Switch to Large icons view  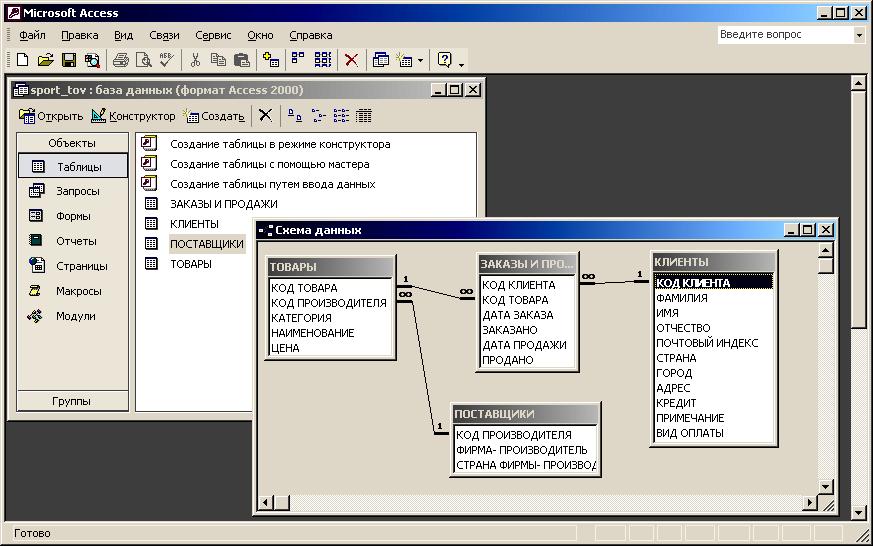[x=295, y=115]
